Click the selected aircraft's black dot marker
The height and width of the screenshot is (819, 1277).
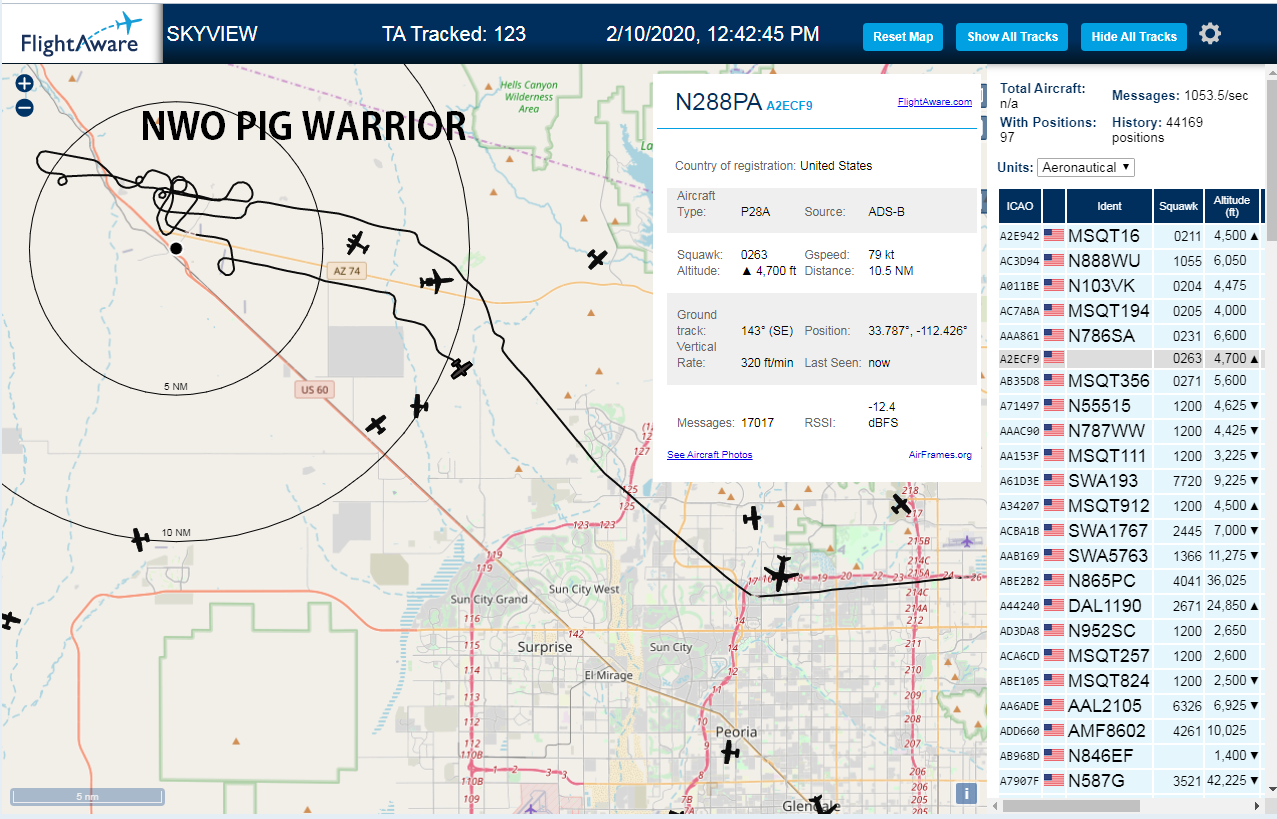coord(176,248)
